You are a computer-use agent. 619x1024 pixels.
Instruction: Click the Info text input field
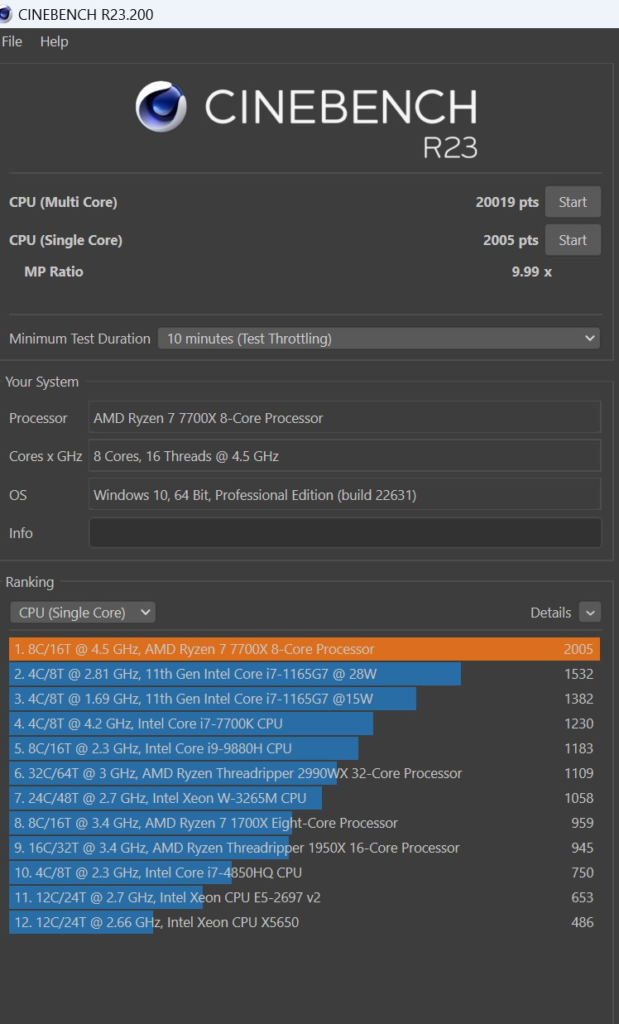tap(345, 533)
